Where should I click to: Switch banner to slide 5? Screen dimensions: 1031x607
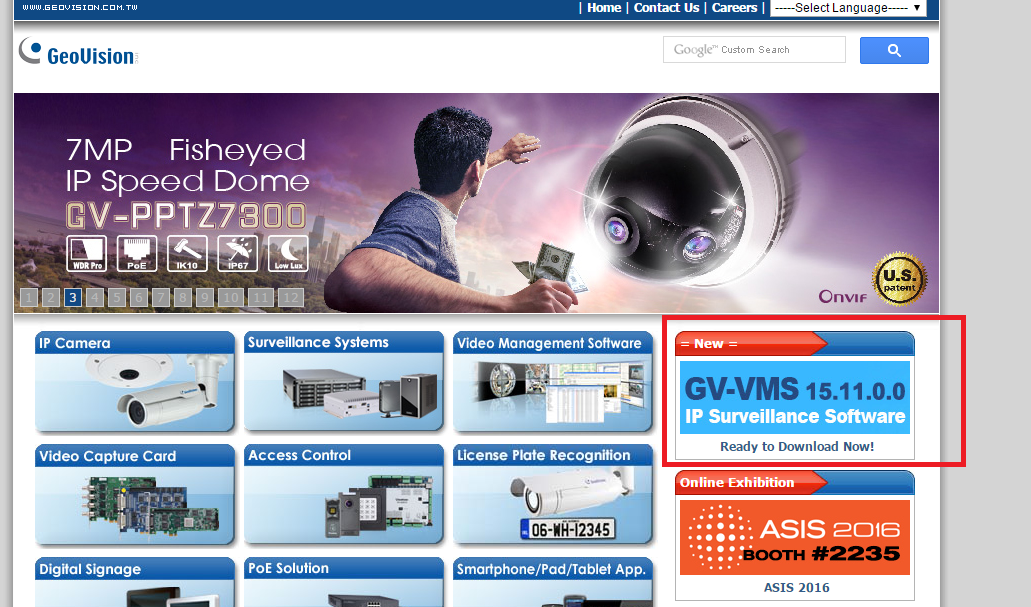point(117,297)
